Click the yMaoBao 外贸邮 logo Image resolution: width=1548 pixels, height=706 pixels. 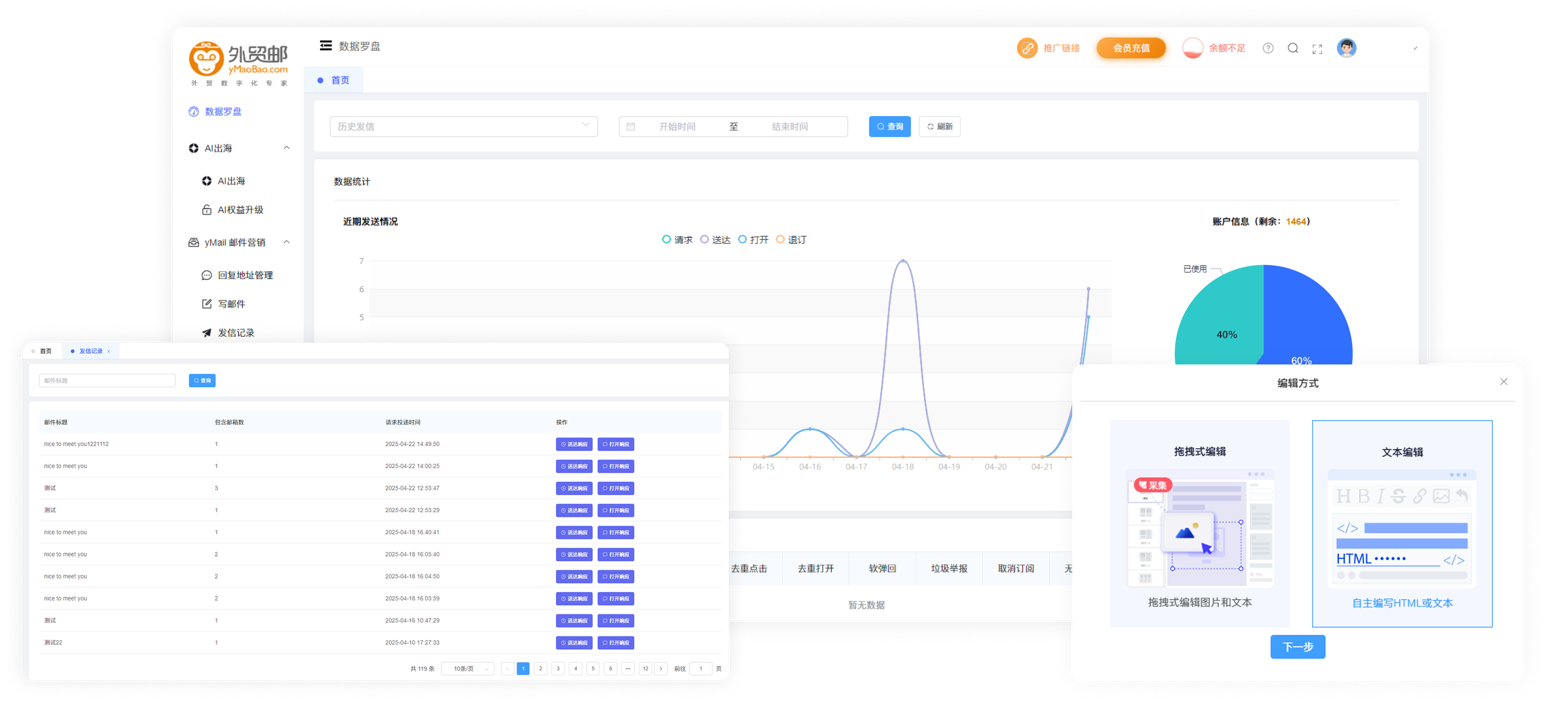pos(239,62)
